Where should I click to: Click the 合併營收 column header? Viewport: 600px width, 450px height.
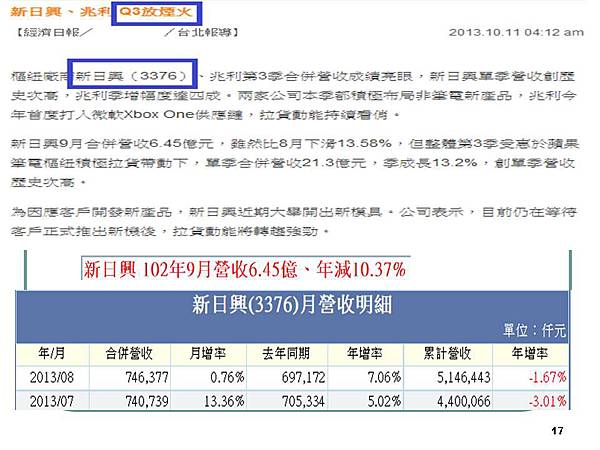tap(129, 353)
